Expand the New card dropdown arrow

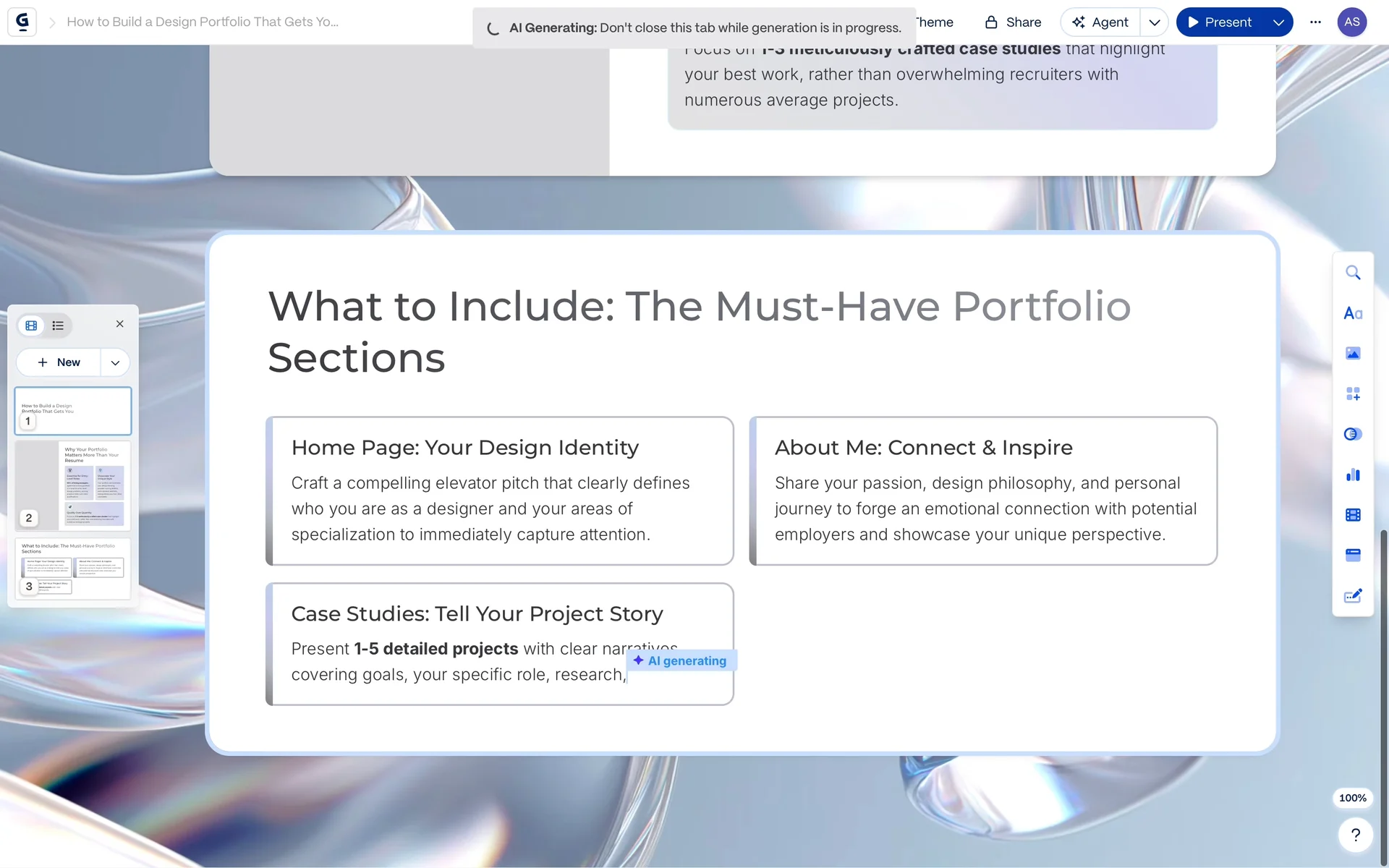pos(115,362)
